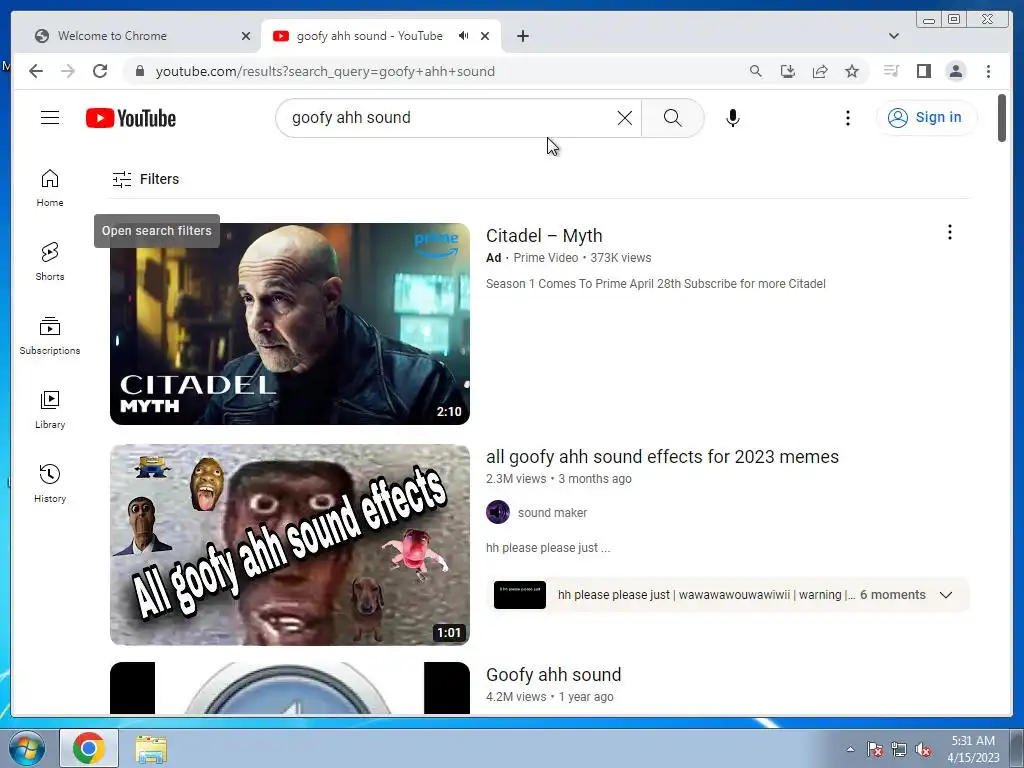Click the install app icon in address bar
This screenshot has height=768, width=1024.
(x=788, y=71)
